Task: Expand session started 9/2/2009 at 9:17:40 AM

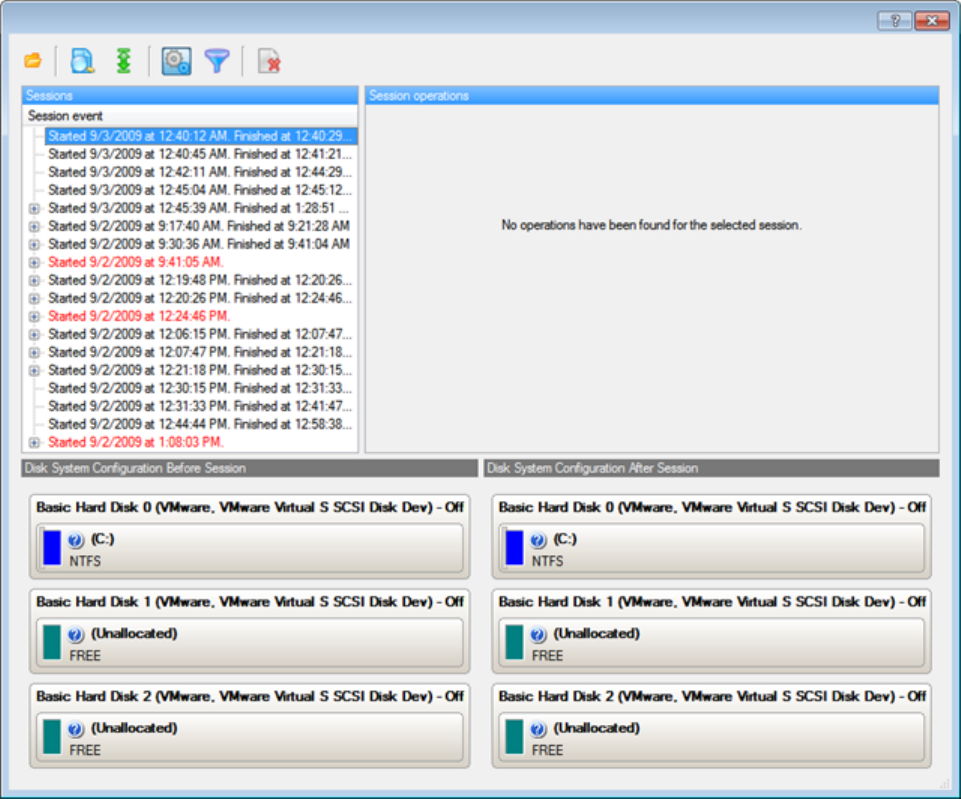Action: coord(34,226)
